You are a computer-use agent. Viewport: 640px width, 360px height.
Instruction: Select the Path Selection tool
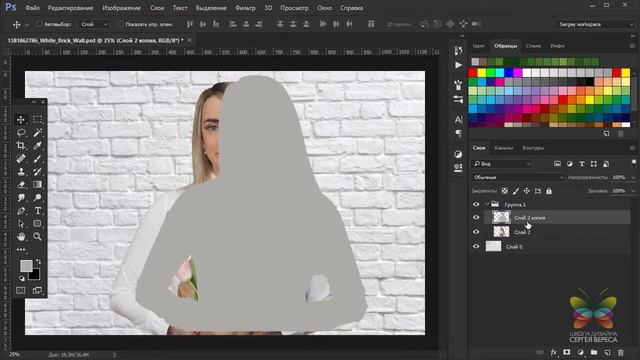[21, 224]
